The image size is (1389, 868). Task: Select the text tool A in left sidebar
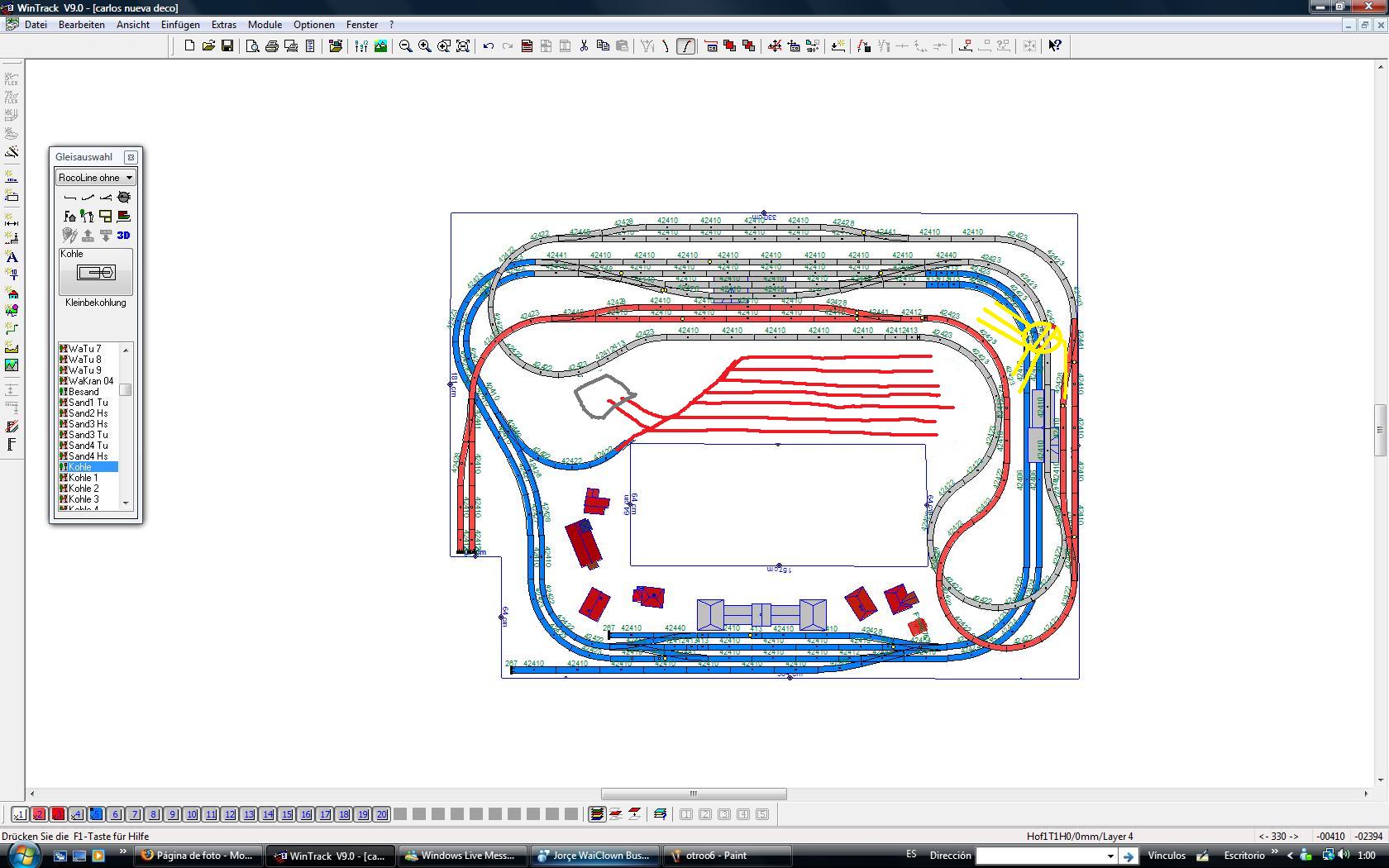12,257
